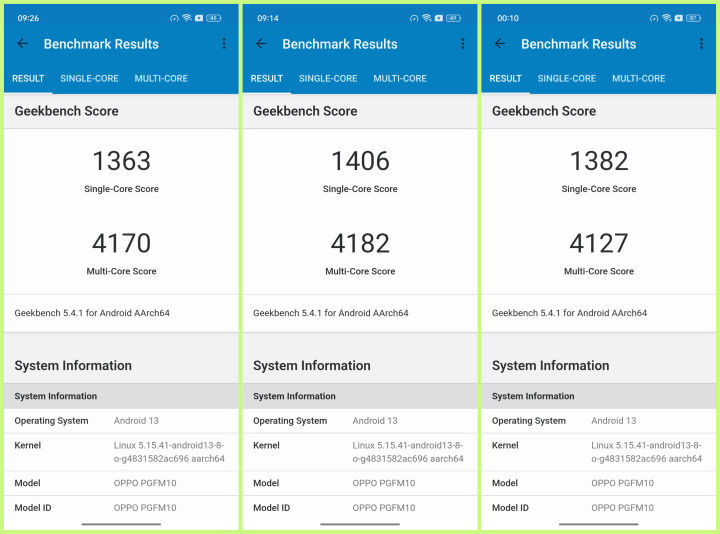Tap Model row OPPO PGFM10 in 00:10 screen
This screenshot has width=720, height=534.
click(599, 483)
